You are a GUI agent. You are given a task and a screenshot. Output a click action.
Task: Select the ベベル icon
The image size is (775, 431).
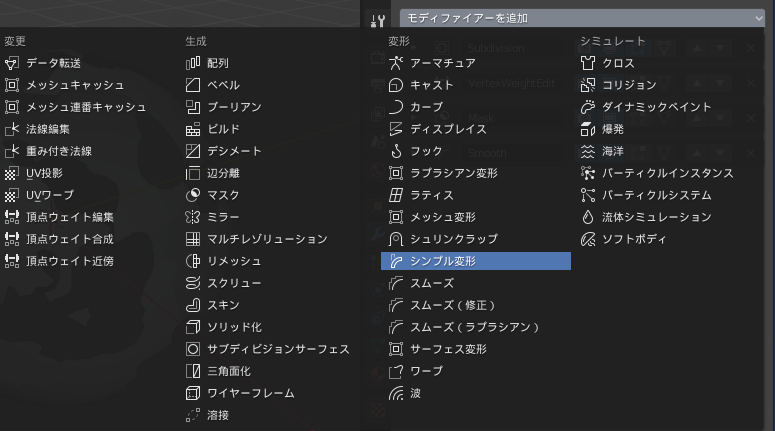coord(193,85)
